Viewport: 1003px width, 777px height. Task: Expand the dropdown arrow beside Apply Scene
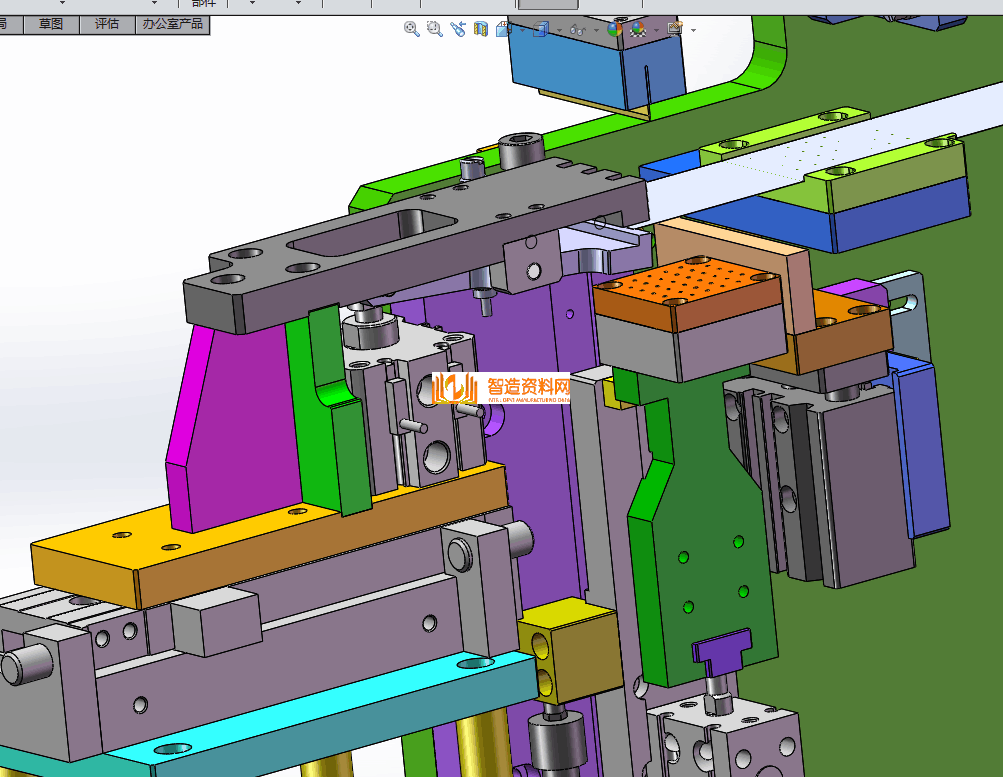click(656, 30)
